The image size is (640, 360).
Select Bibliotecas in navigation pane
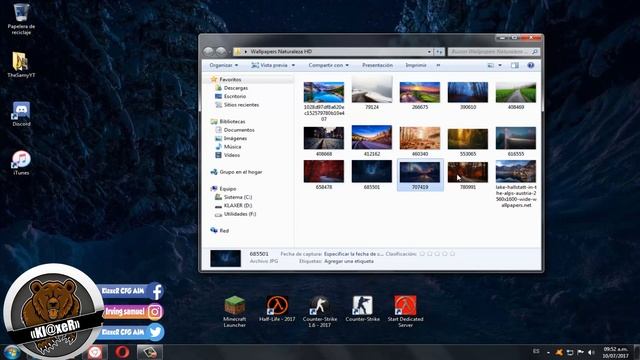pos(232,122)
